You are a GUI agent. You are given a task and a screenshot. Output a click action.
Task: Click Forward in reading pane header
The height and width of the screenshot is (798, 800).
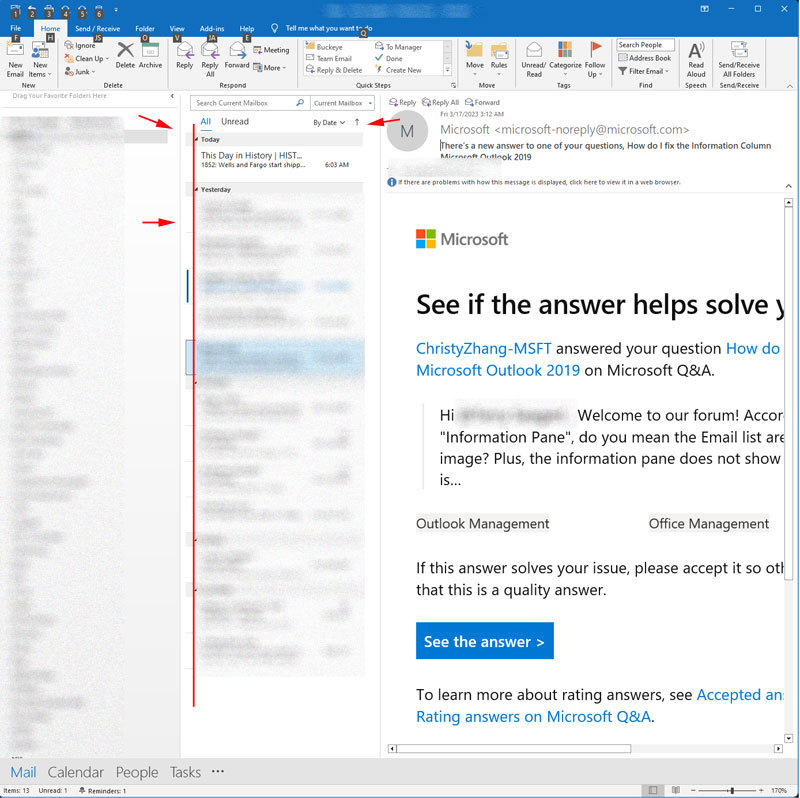482,103
